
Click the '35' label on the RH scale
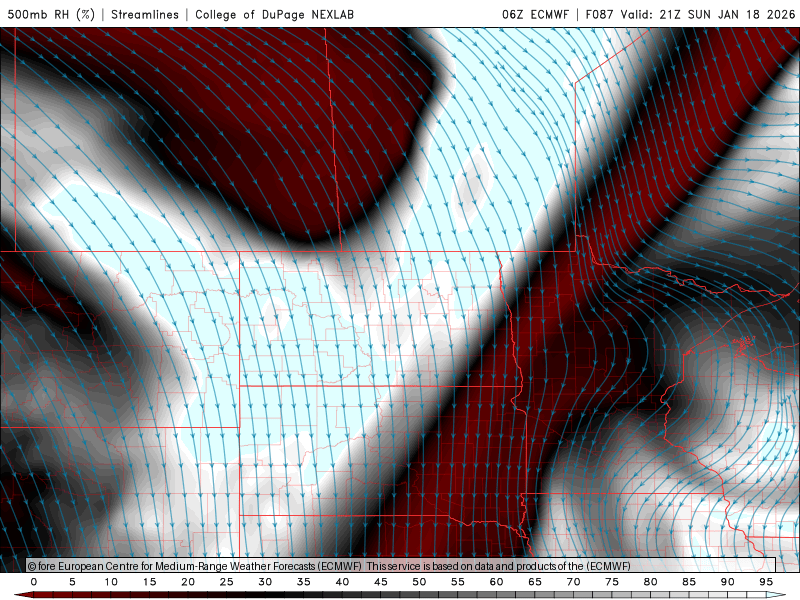304,582
